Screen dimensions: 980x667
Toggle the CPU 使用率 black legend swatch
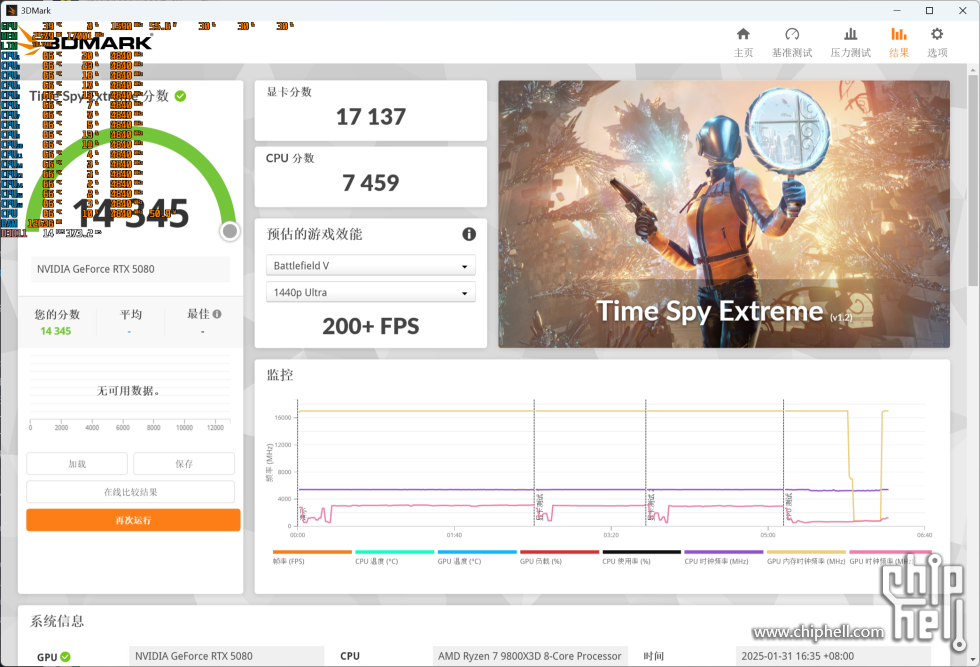(641, 552)
